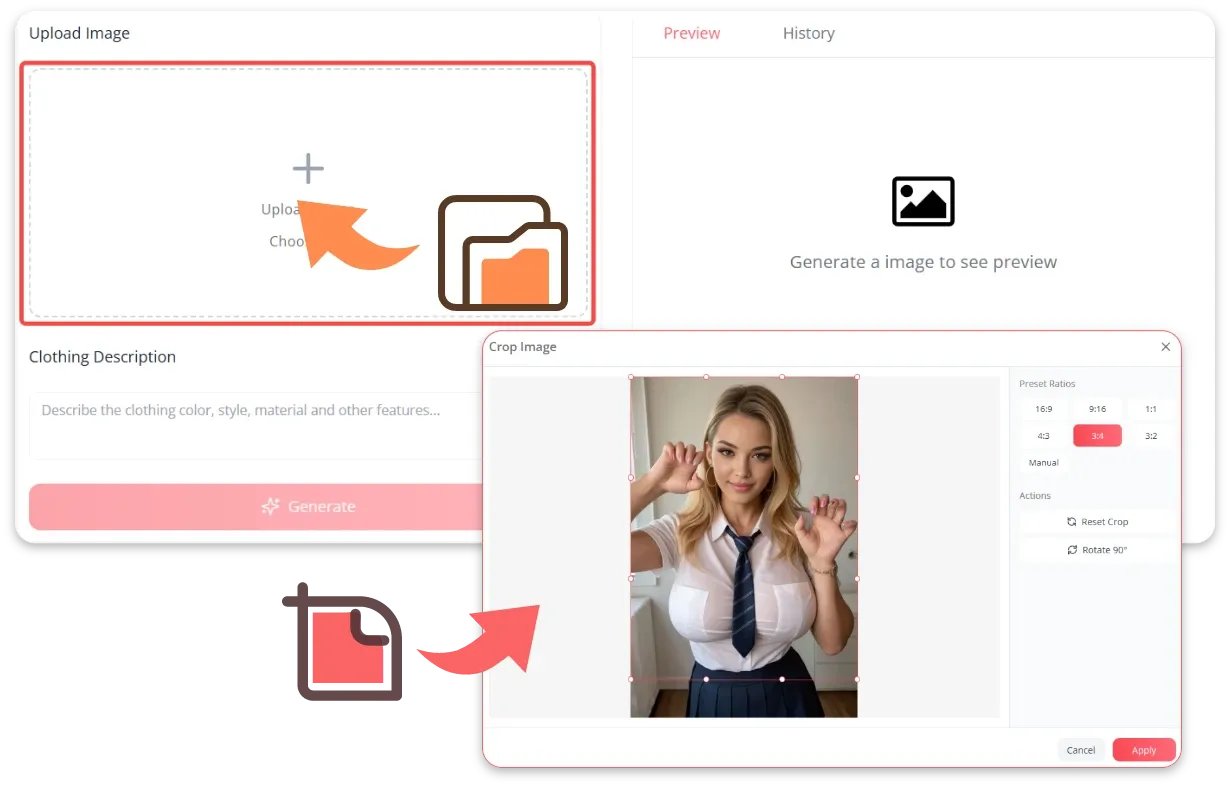This screenshot has height=787, width=1230.
Task: Close the Crop Image dialog
Action: click(1165, 347)
